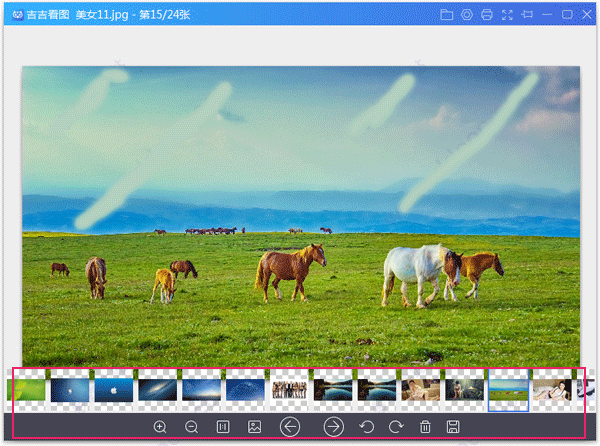Select the blue horizon glow thumbnail

point(201,390)
